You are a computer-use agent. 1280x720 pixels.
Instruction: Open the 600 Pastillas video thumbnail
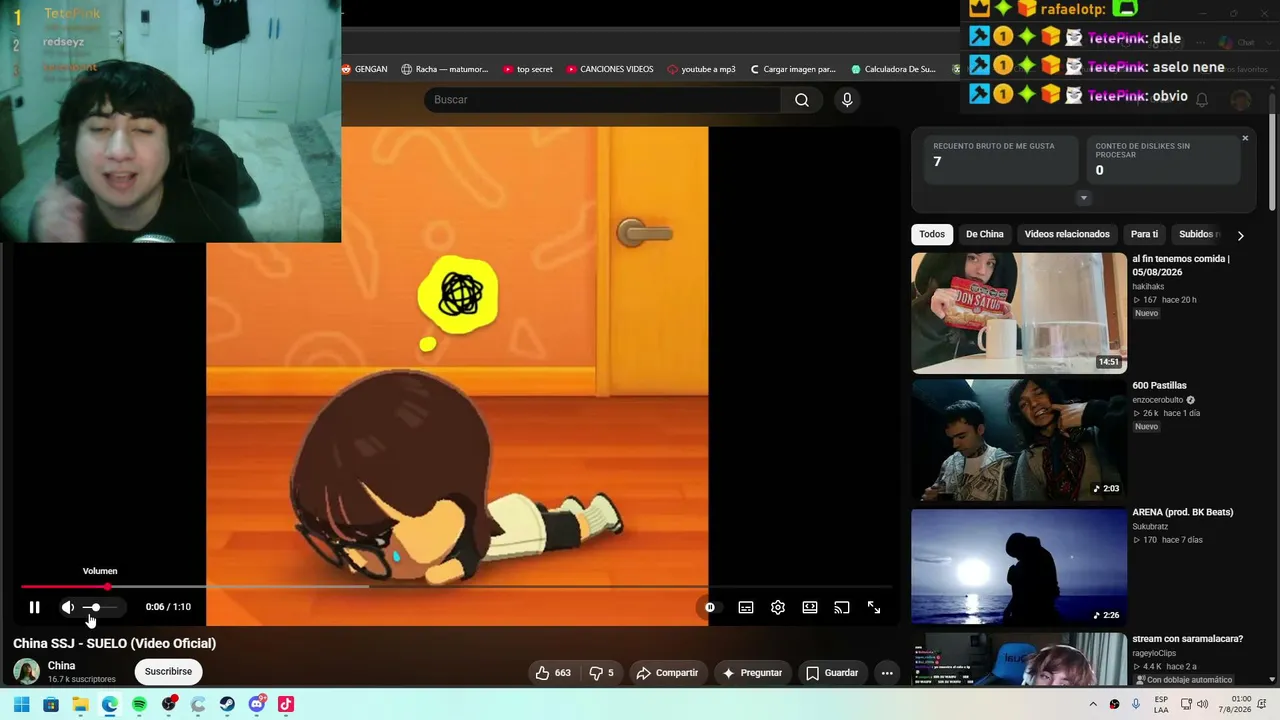1019,440
